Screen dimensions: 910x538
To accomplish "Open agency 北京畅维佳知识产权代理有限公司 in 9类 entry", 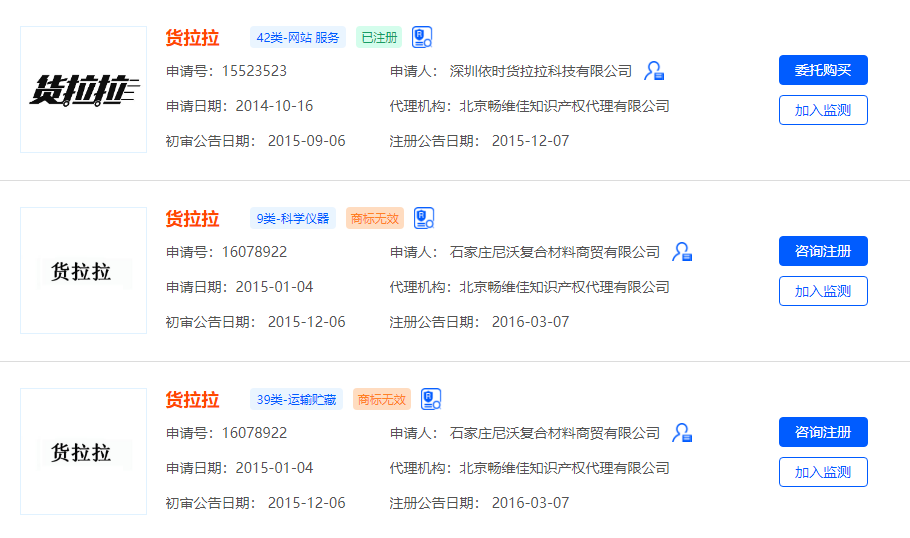I will tap(565, 287).
